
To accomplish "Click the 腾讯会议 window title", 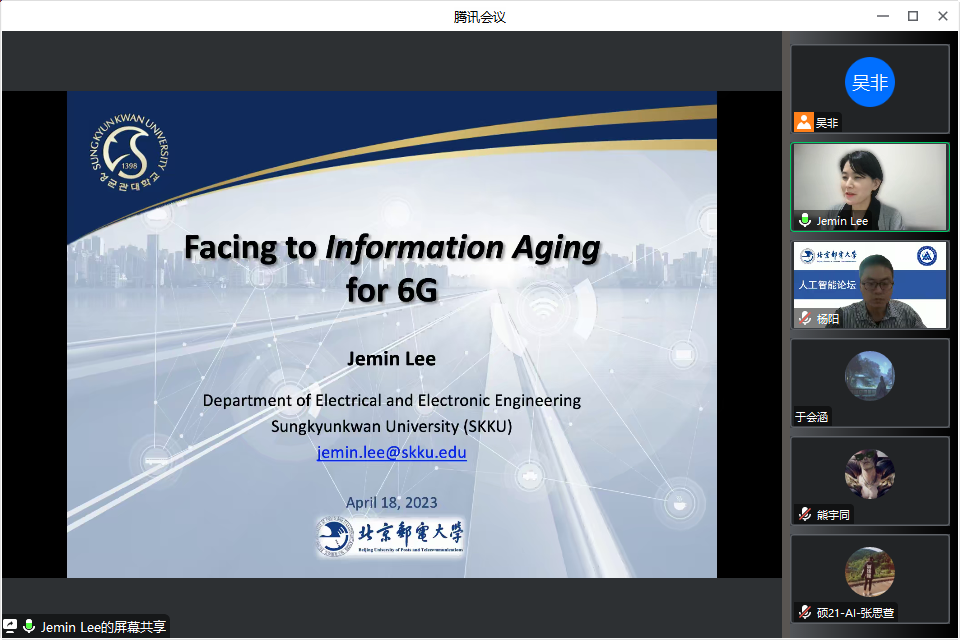I will pyautogui.click(x=480, y=17).
